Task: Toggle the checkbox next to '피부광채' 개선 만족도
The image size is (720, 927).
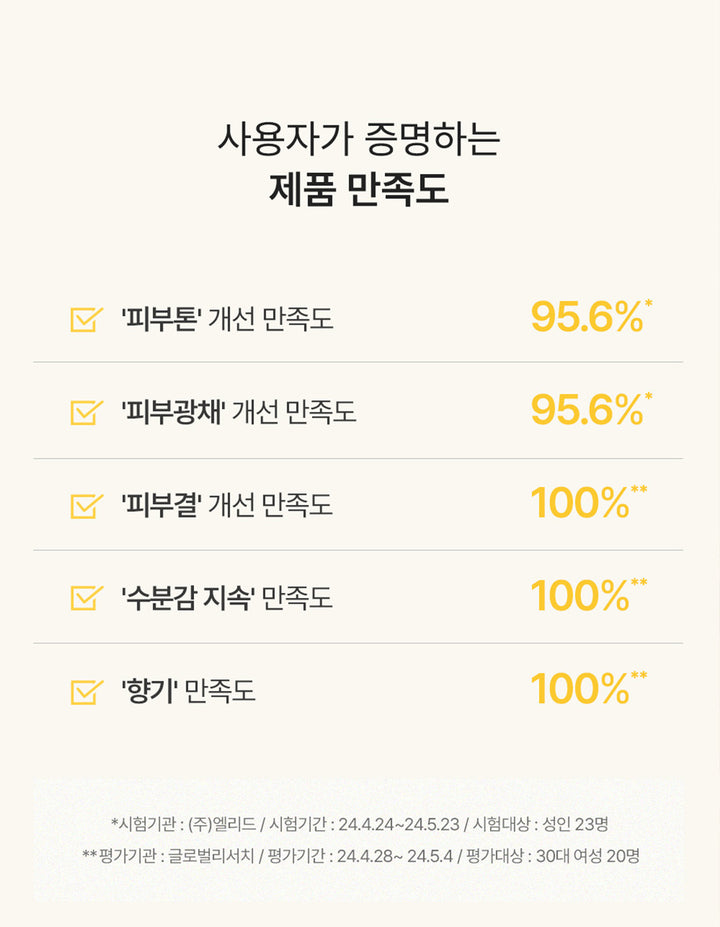Action: click(86, 411)
